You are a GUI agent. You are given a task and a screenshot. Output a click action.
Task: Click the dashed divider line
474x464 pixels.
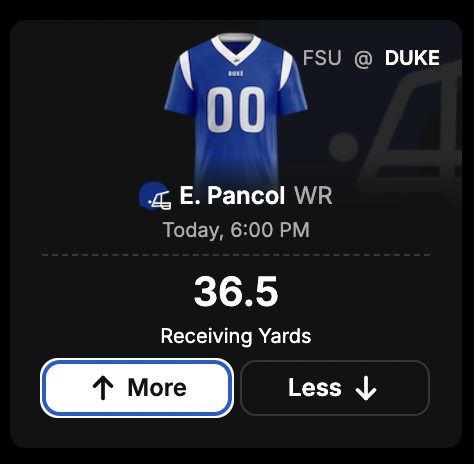tap(236, 255)
